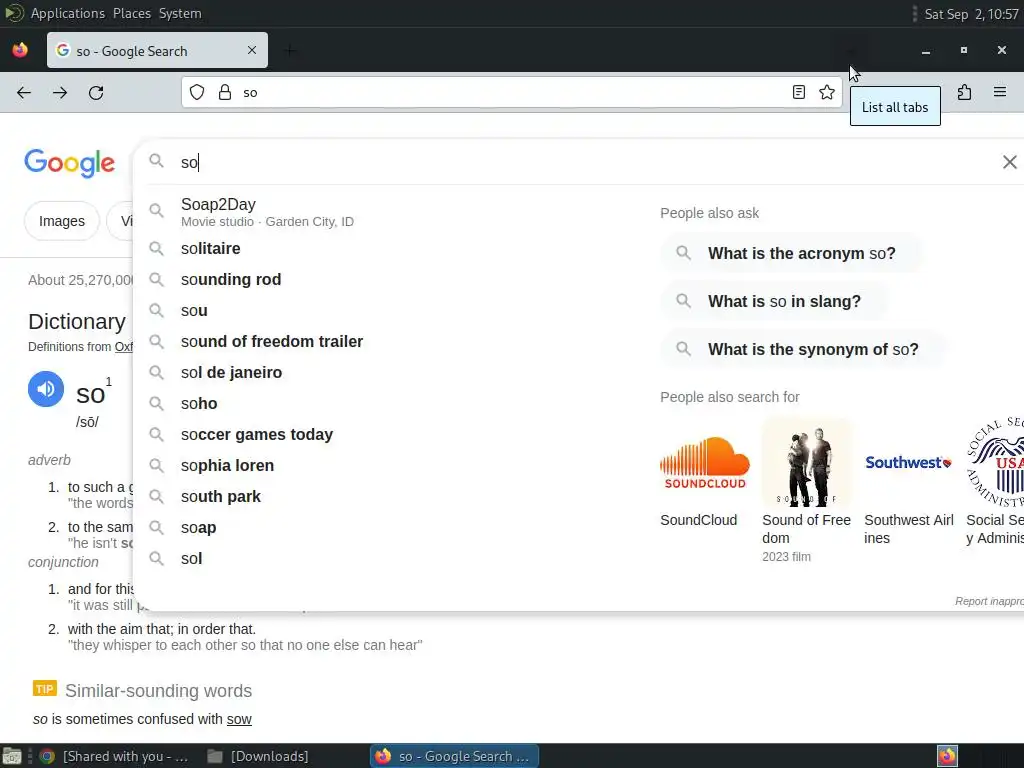The width and height of the screenshot is (1024, 768).
Task: Select 'What is the synonym of so?'
Action: 803,349
